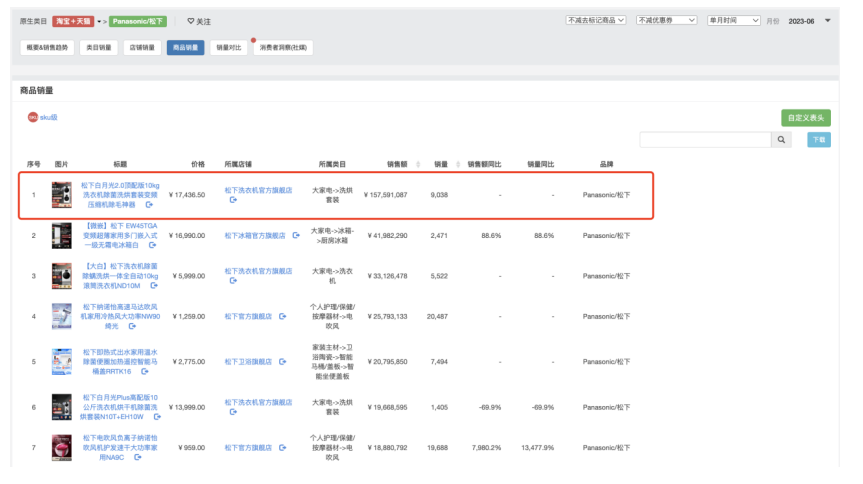Open external link icon after NW90 hair dryer title
Screen dimensions: 863x484
(x=132, y=327)
